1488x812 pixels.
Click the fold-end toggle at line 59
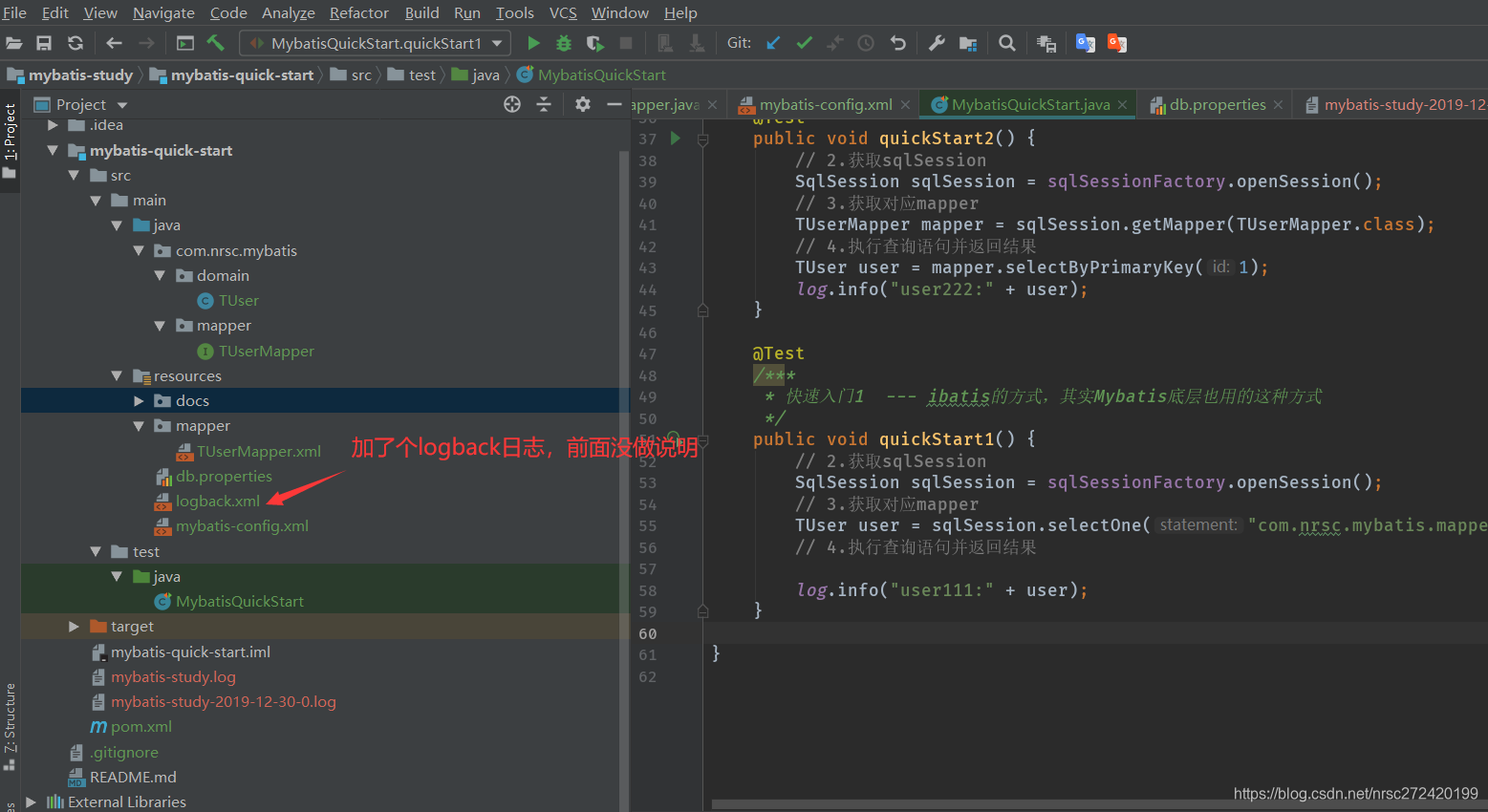click(x=702, y=611)
